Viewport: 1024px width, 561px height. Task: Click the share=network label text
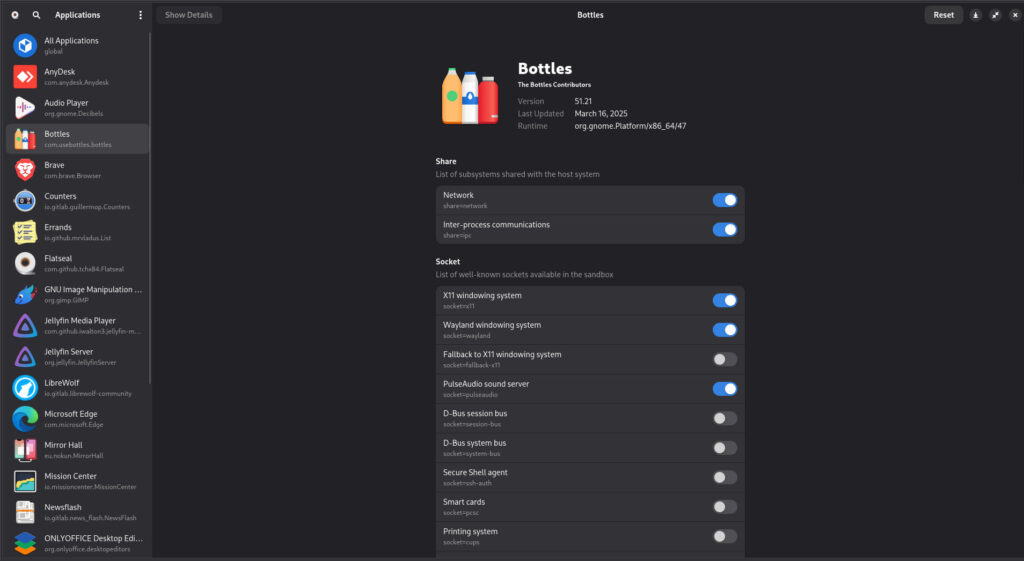(465, 206)
